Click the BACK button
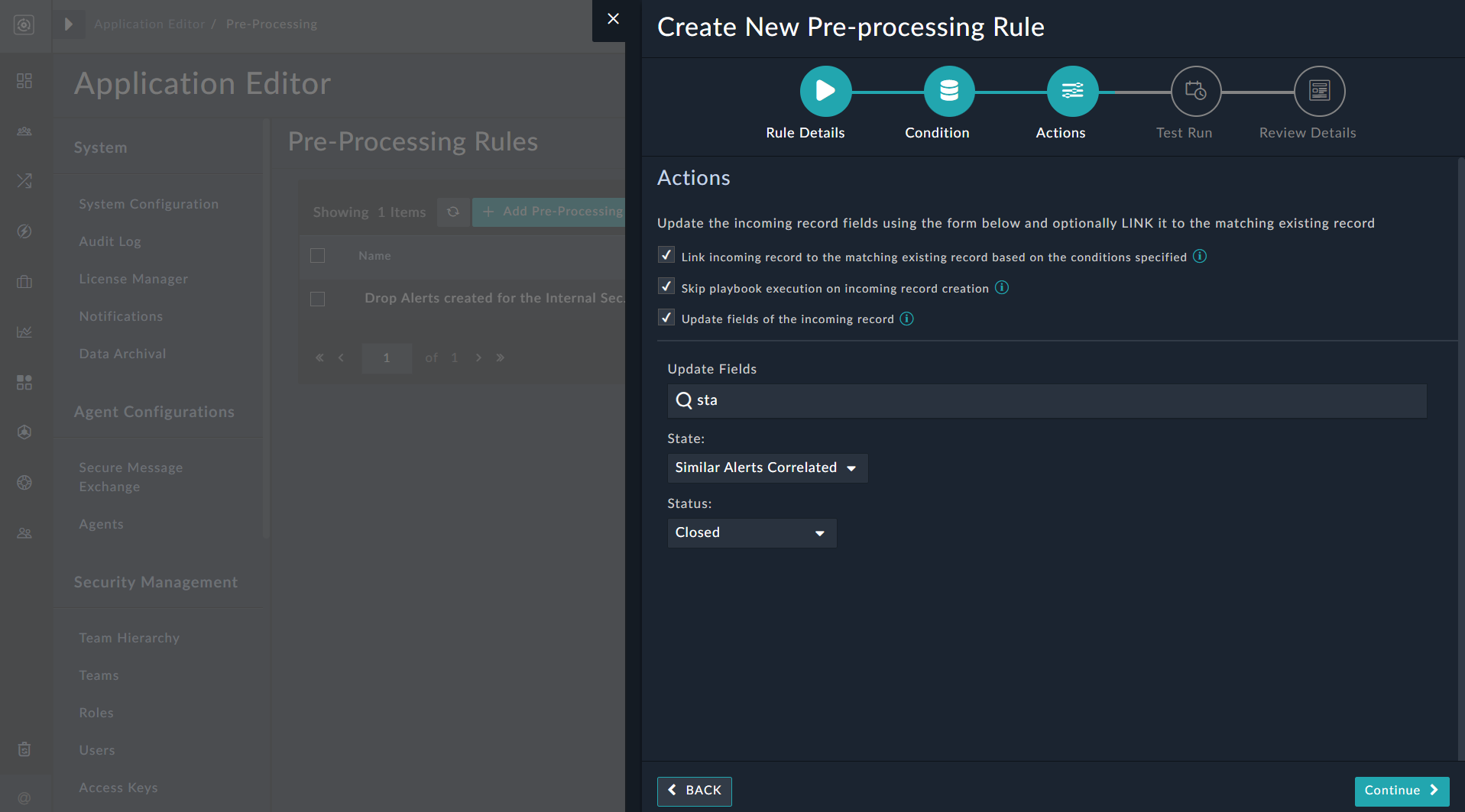The width and height of the screenshot is (1465, 812). [694, 791]
